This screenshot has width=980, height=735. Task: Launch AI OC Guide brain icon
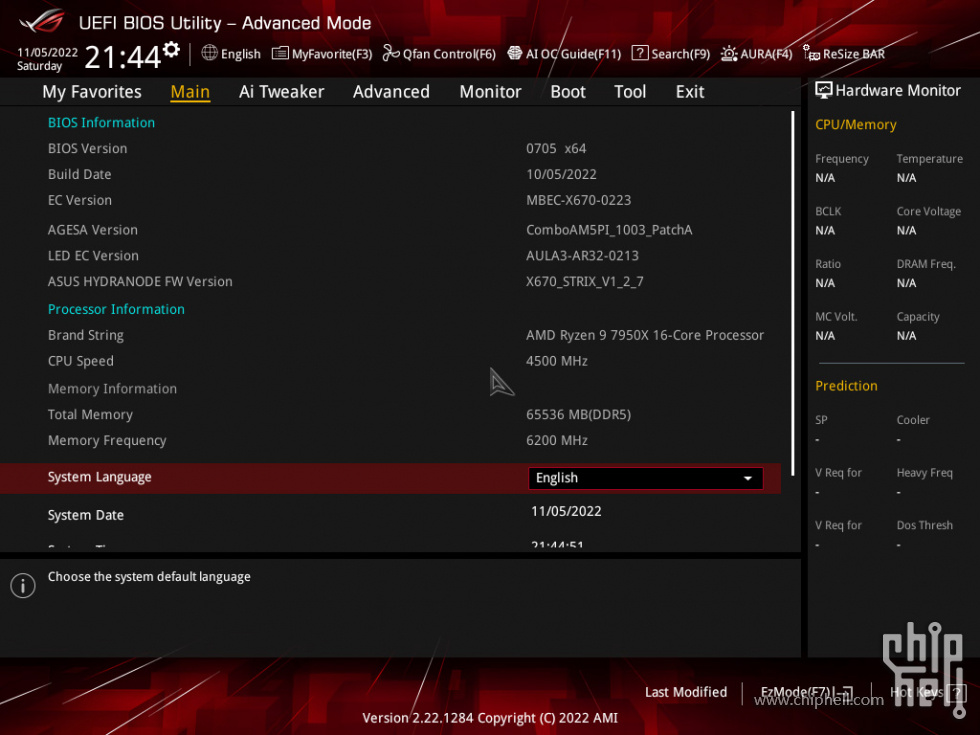coord(514,53)
